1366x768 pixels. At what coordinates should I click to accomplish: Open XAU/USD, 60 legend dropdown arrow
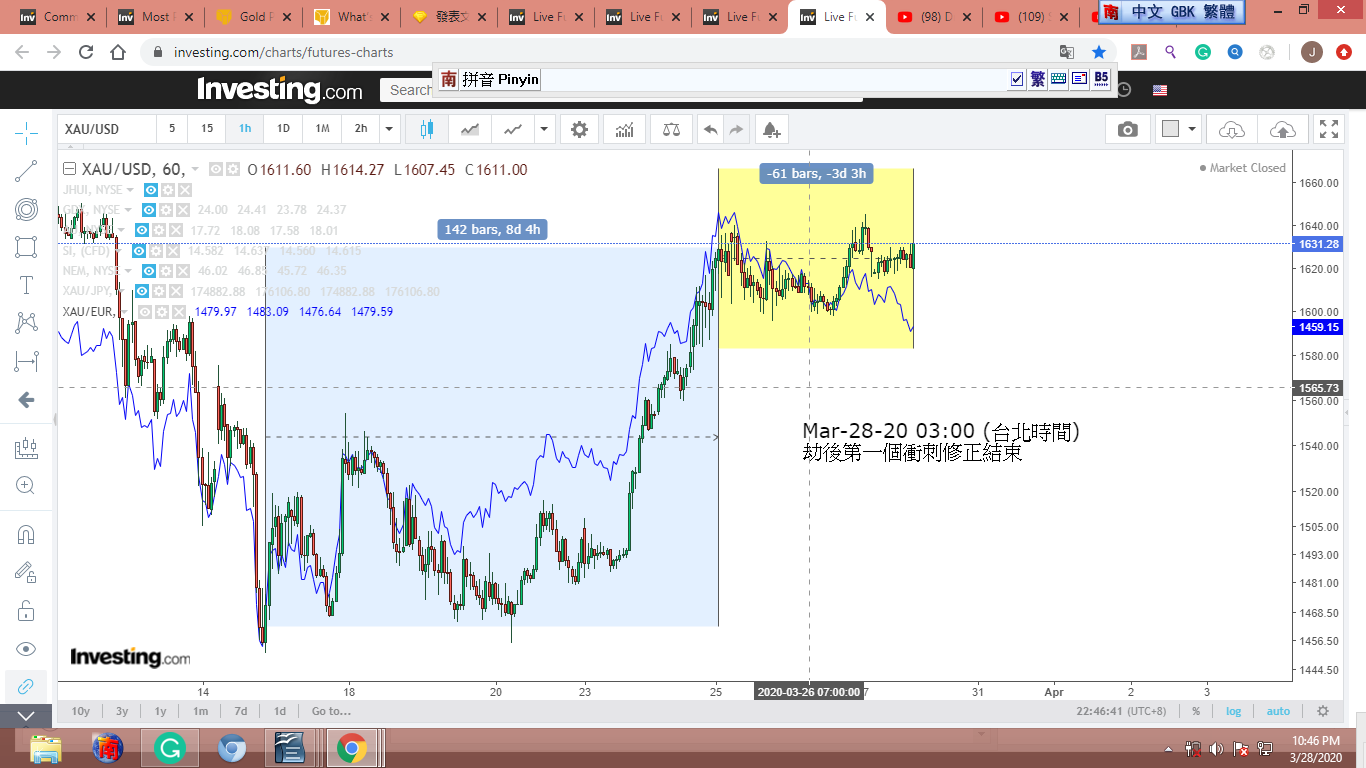tap(196, 170)
